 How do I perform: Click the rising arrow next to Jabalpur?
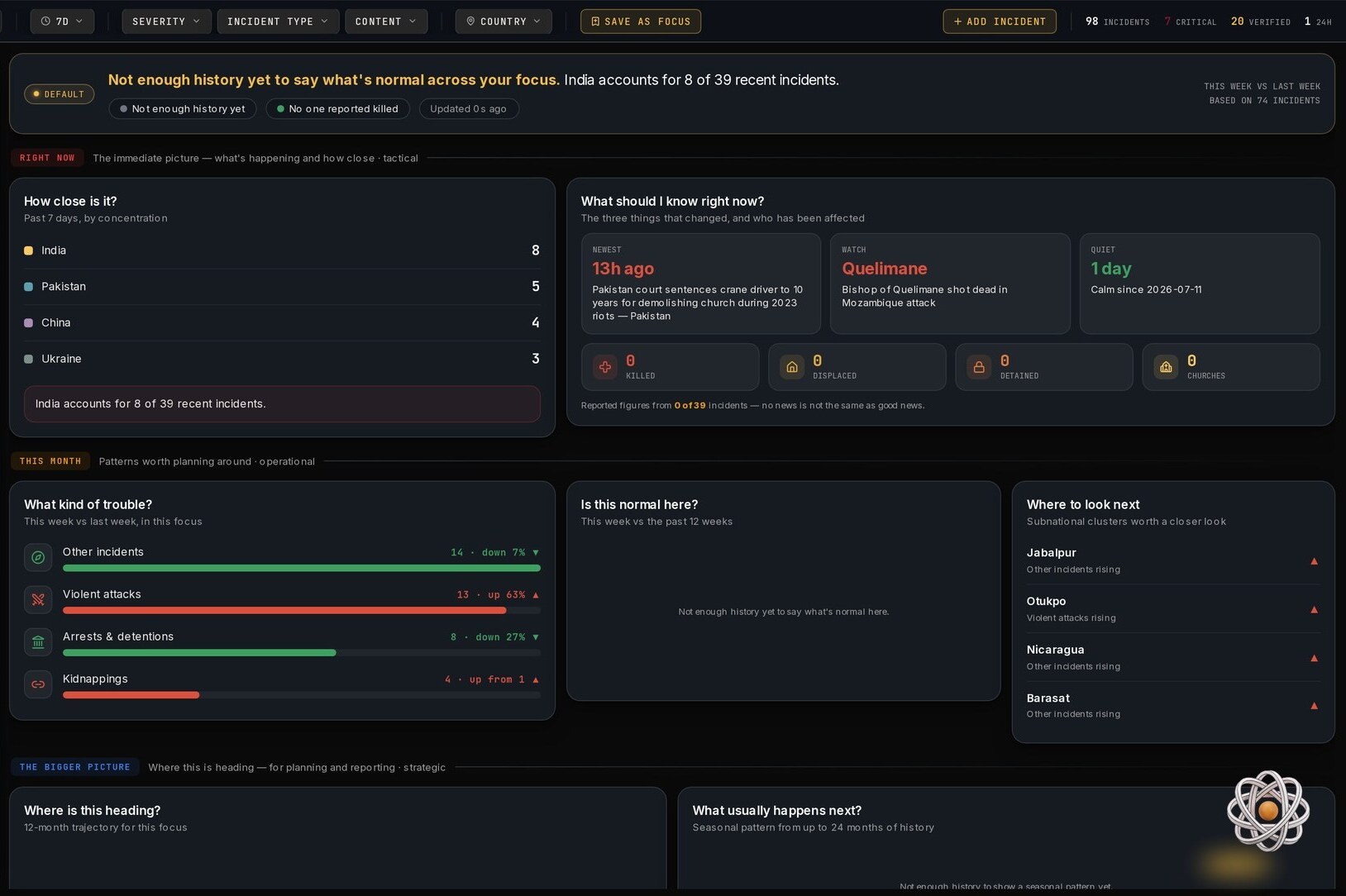(x=1314, y=561)
